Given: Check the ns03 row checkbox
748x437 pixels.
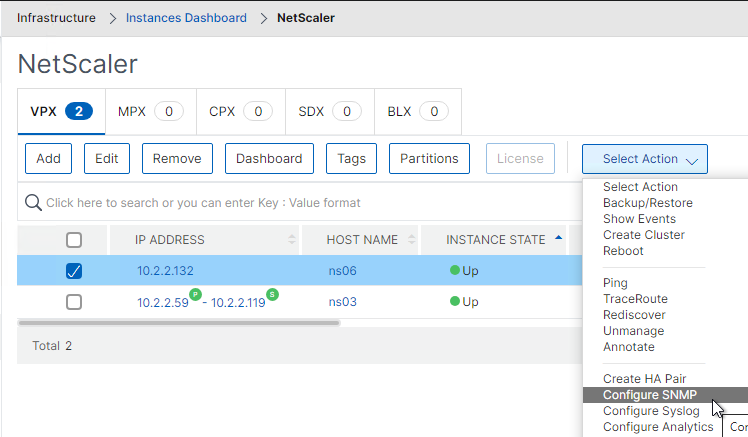Looking at the screenshot, I should 74,302.
